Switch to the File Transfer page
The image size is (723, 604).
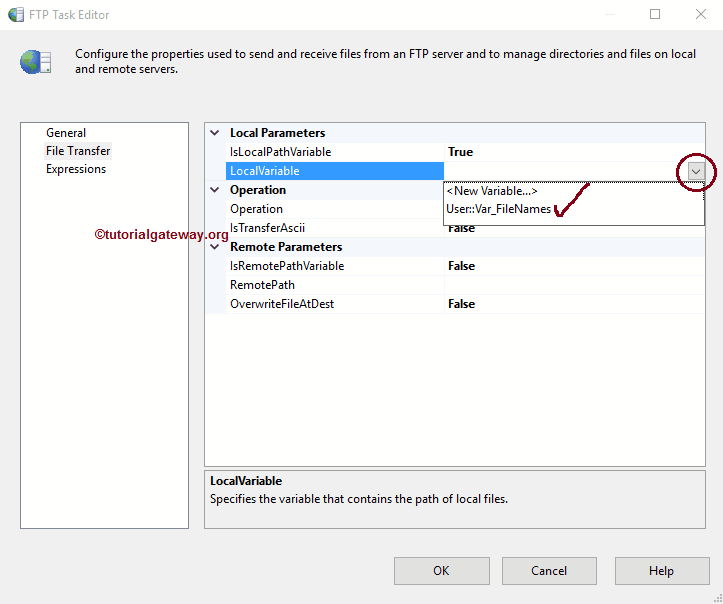coord(78,151)
